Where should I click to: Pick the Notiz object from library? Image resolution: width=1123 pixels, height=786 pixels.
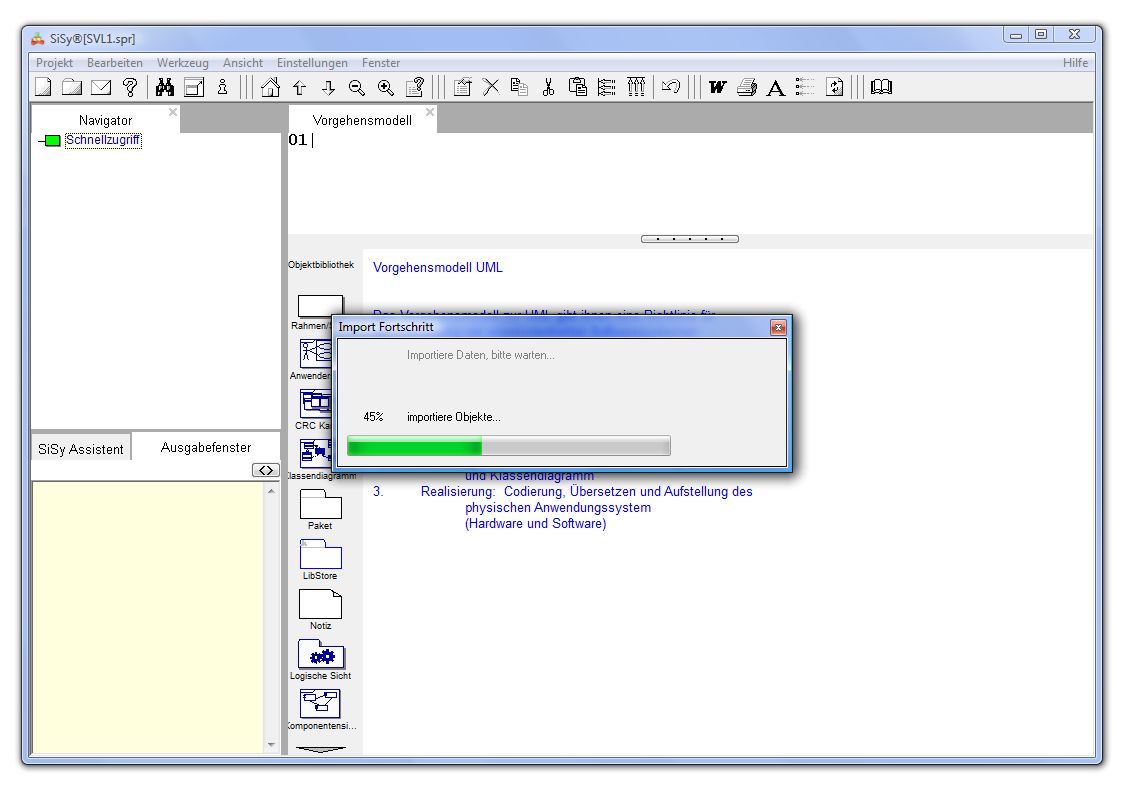(320, 604)
